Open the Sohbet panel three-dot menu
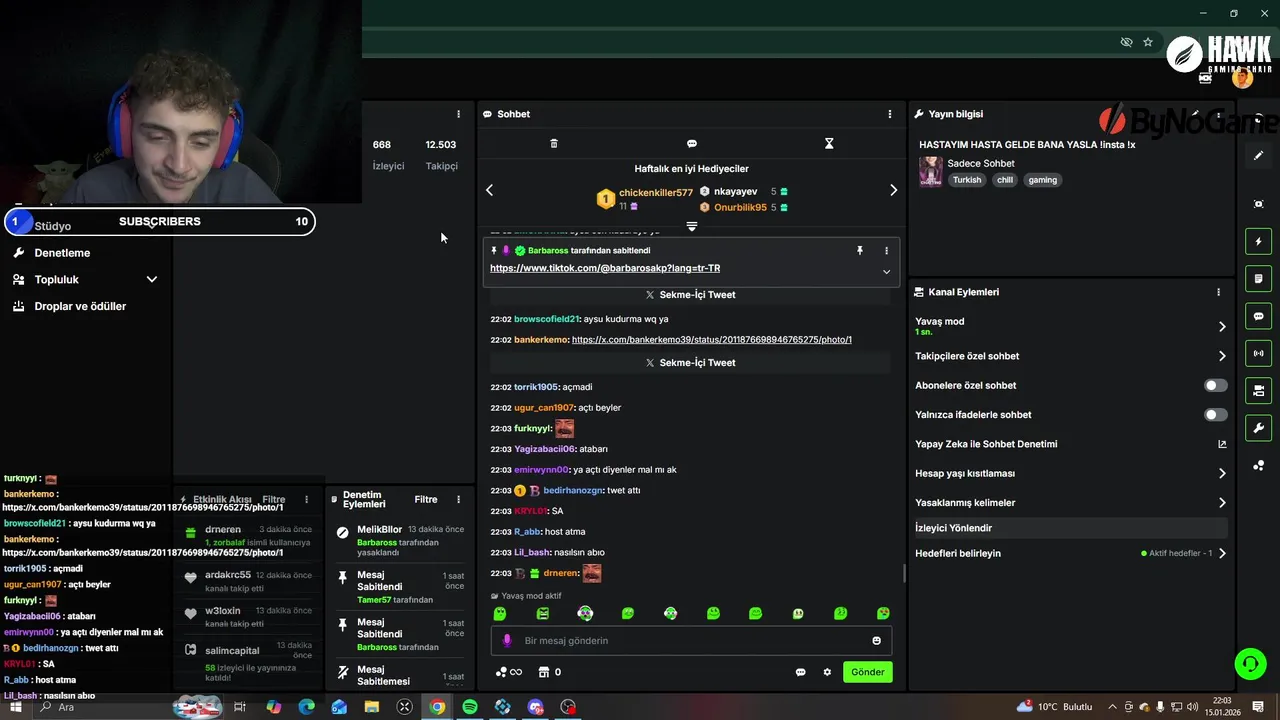The image size is (1280, 720). [x=890, y=114]
